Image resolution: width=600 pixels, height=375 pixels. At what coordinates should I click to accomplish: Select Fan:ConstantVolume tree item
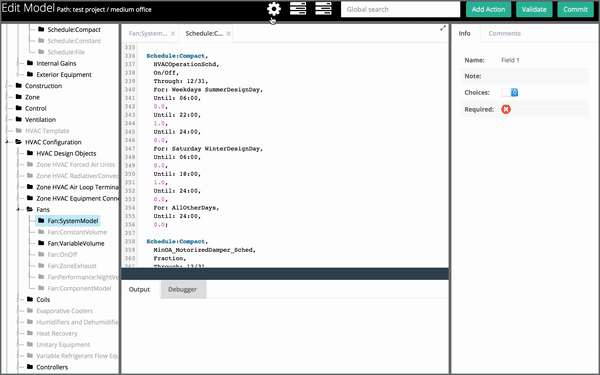(x=77, y=232)
